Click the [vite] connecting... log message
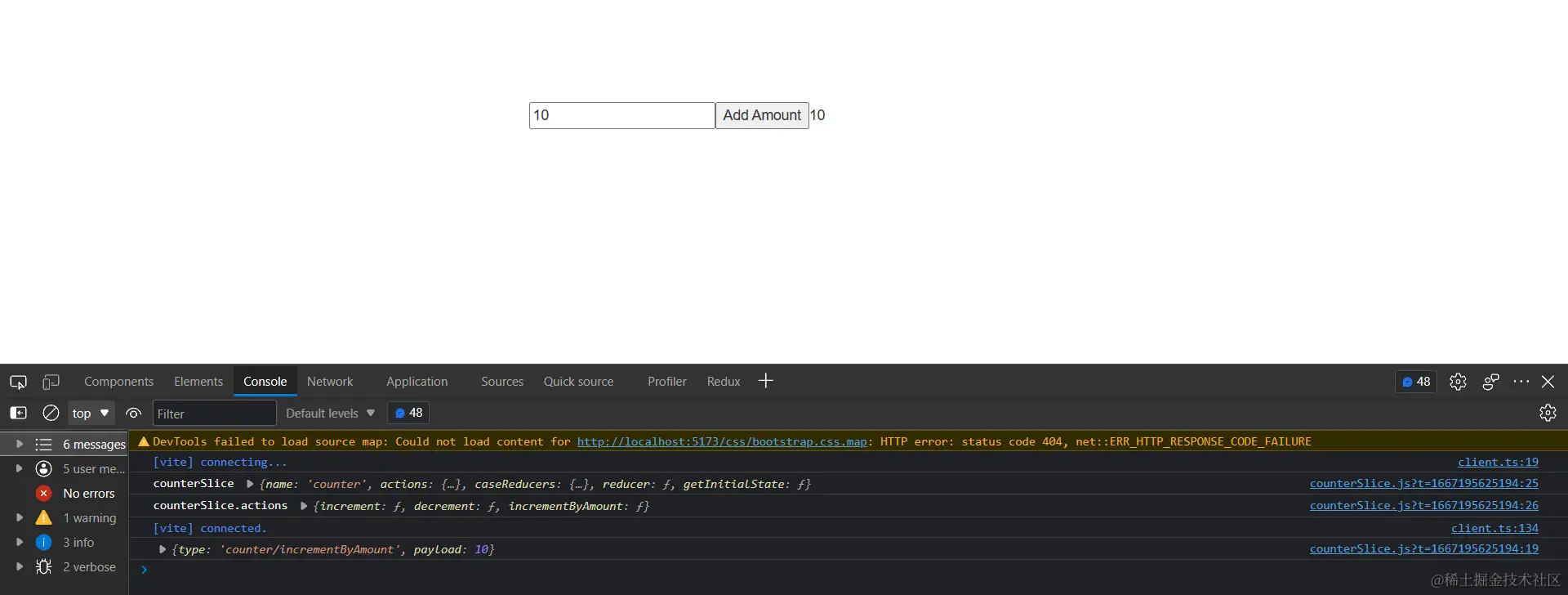 point(220,462)
